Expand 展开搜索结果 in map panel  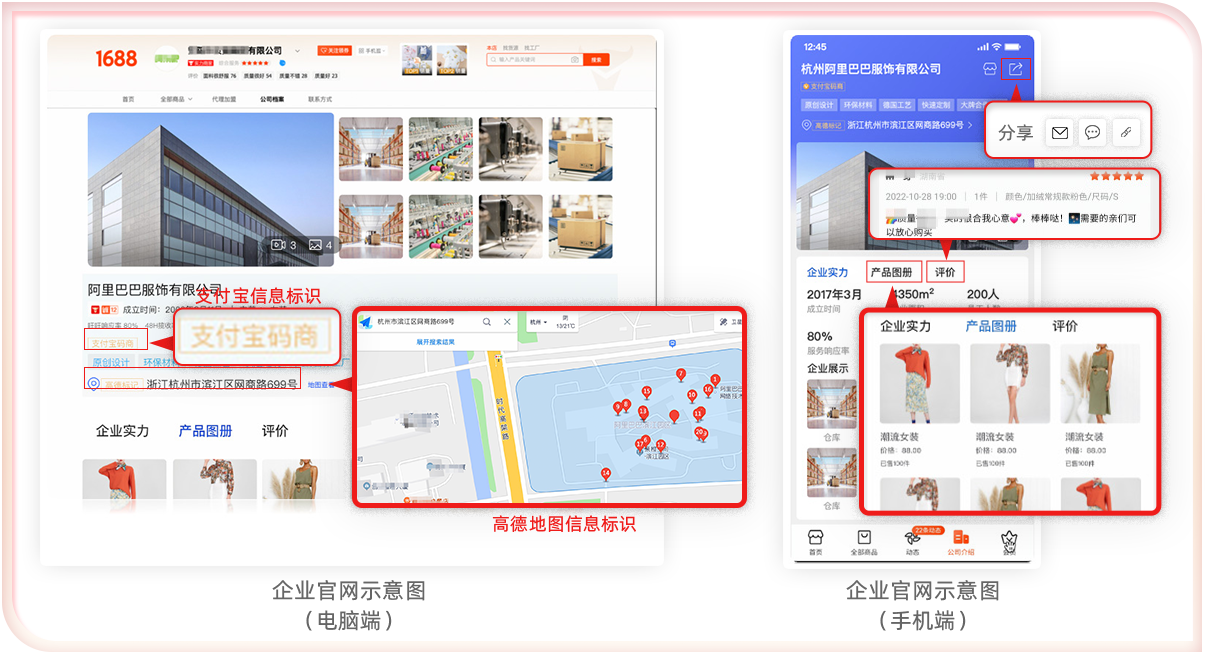436,342
